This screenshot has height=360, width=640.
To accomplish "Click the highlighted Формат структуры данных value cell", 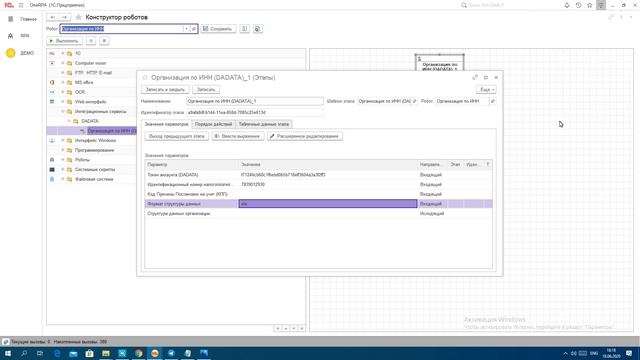I will [x=328, y=204].
